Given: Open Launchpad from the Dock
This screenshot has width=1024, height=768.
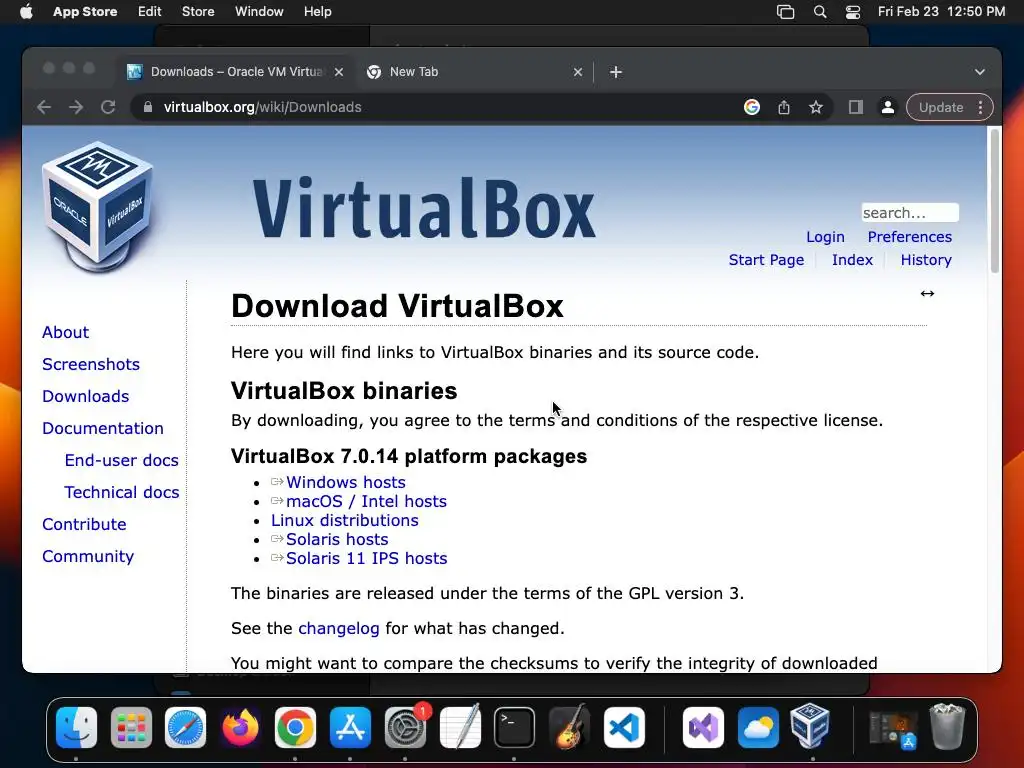Looking at the screenshot, I should pos(131,727).
